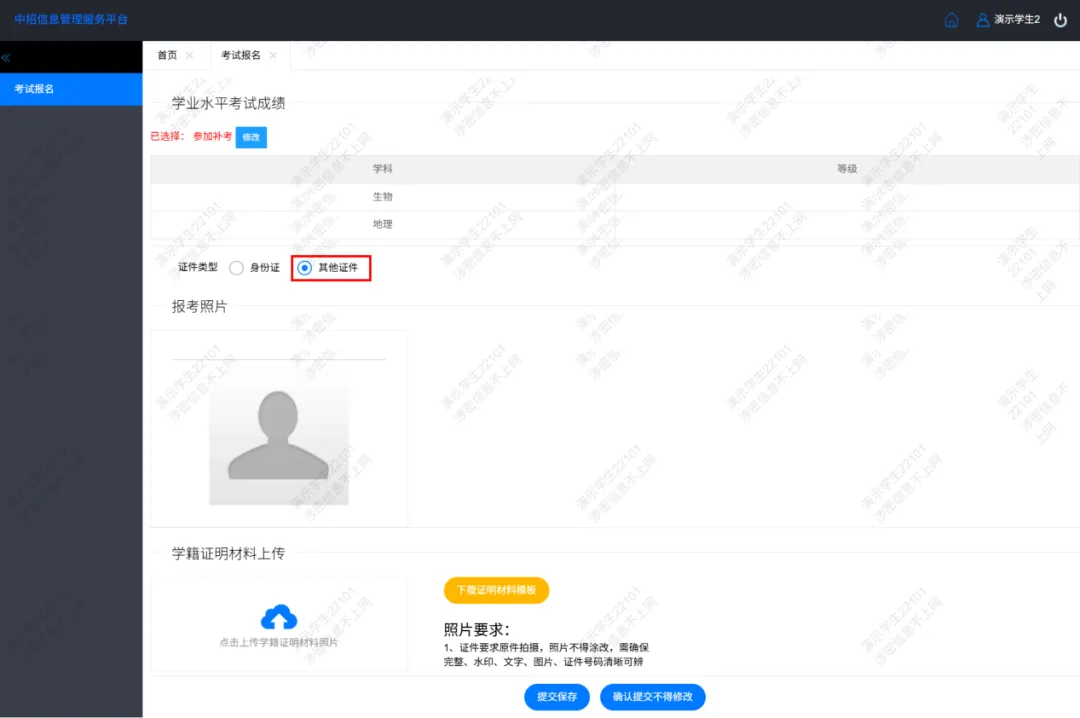Click the 生物 row in the grades table
This screenshot has height=718, width=1080.
(383, 196)
